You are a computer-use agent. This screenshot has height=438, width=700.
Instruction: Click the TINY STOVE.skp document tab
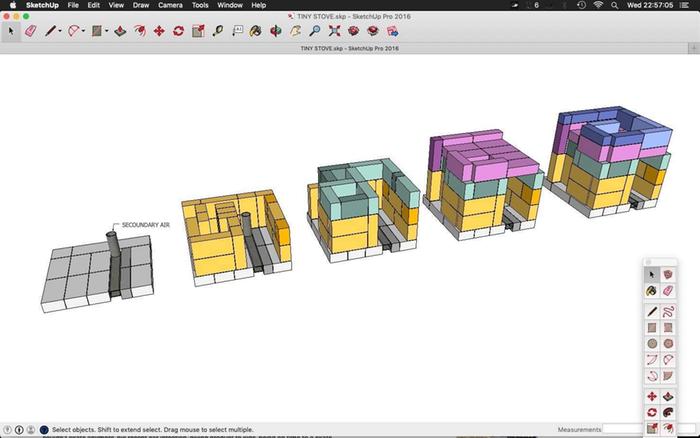tap(349, 48)
